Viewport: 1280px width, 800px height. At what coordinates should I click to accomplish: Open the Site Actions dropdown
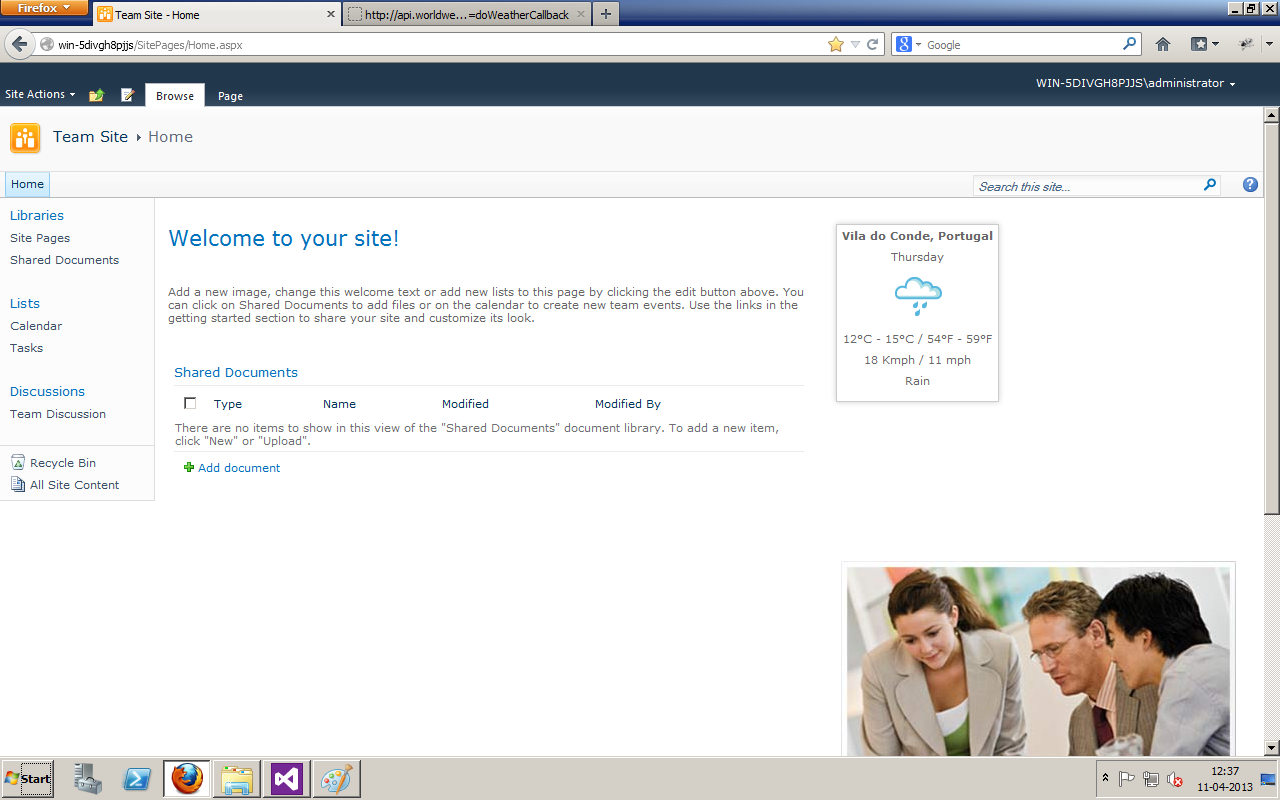click(40, 93)
